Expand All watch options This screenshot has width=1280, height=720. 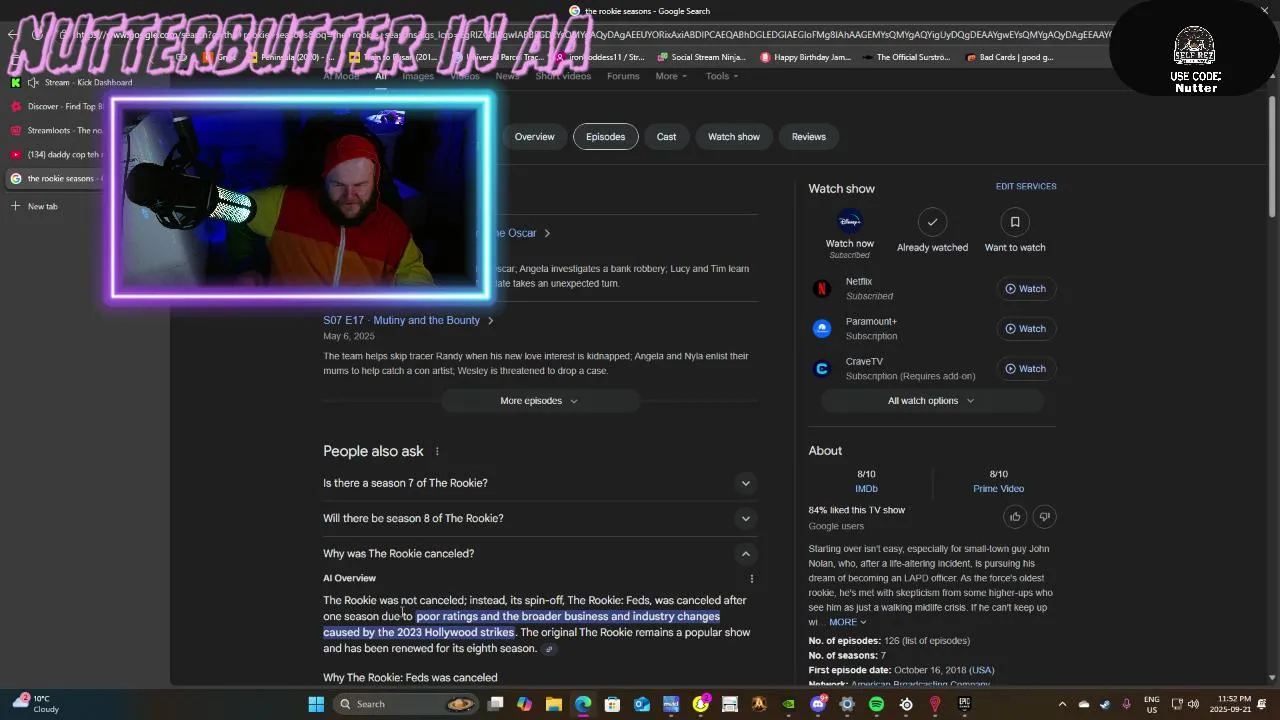tap(931, 401)
